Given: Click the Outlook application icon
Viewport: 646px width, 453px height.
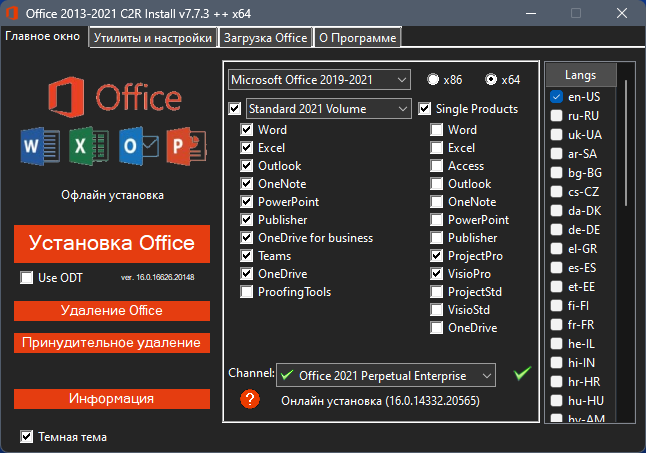Looking at the screenshot, I should click(x=139, y=146).
